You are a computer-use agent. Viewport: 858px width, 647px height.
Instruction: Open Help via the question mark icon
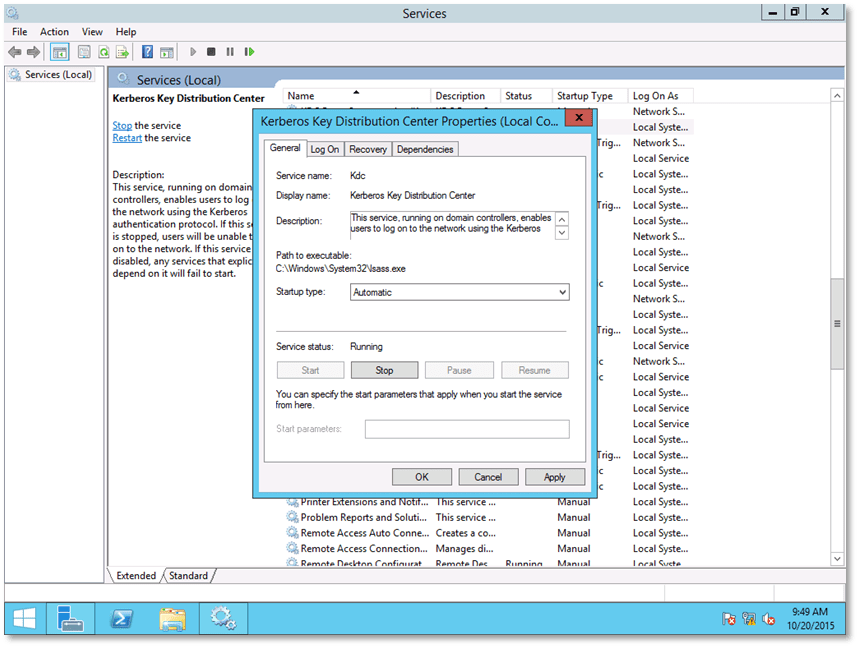(147, 52)
